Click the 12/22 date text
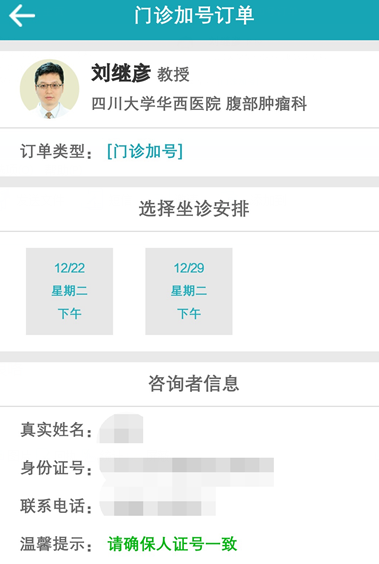 tap(69, 268)
